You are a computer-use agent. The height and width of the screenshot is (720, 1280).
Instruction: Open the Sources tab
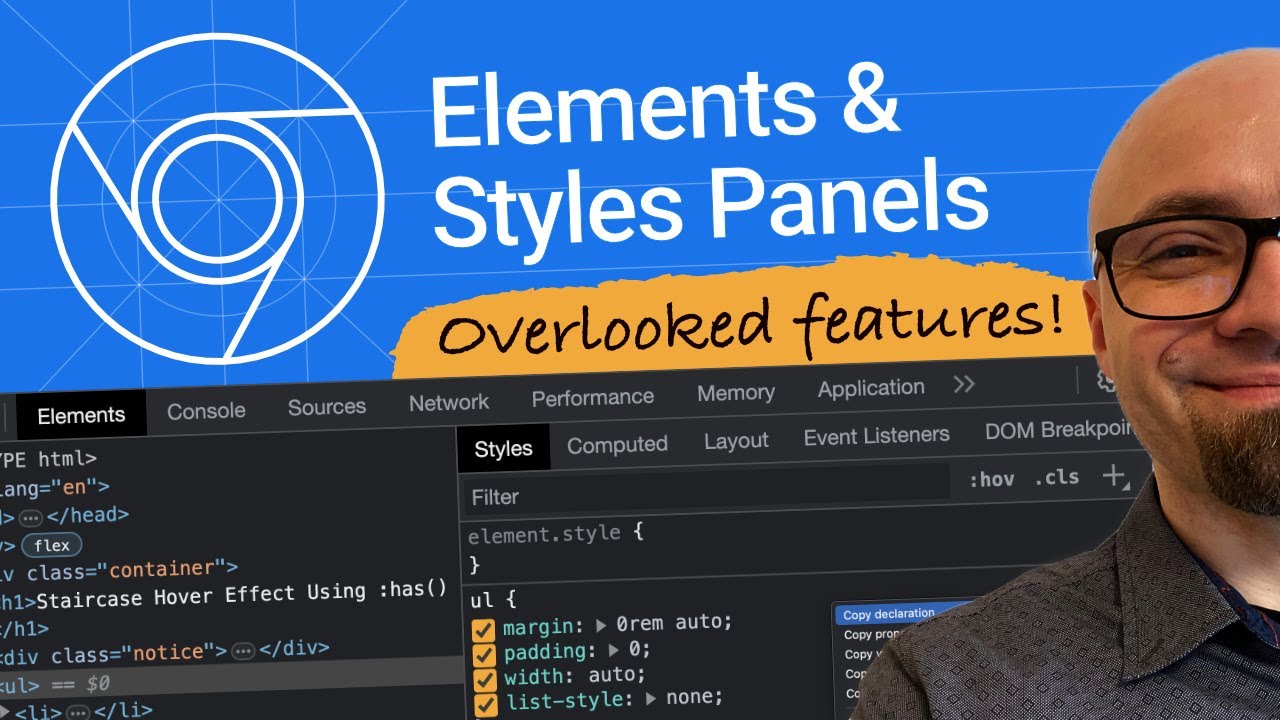pos(327,407)
